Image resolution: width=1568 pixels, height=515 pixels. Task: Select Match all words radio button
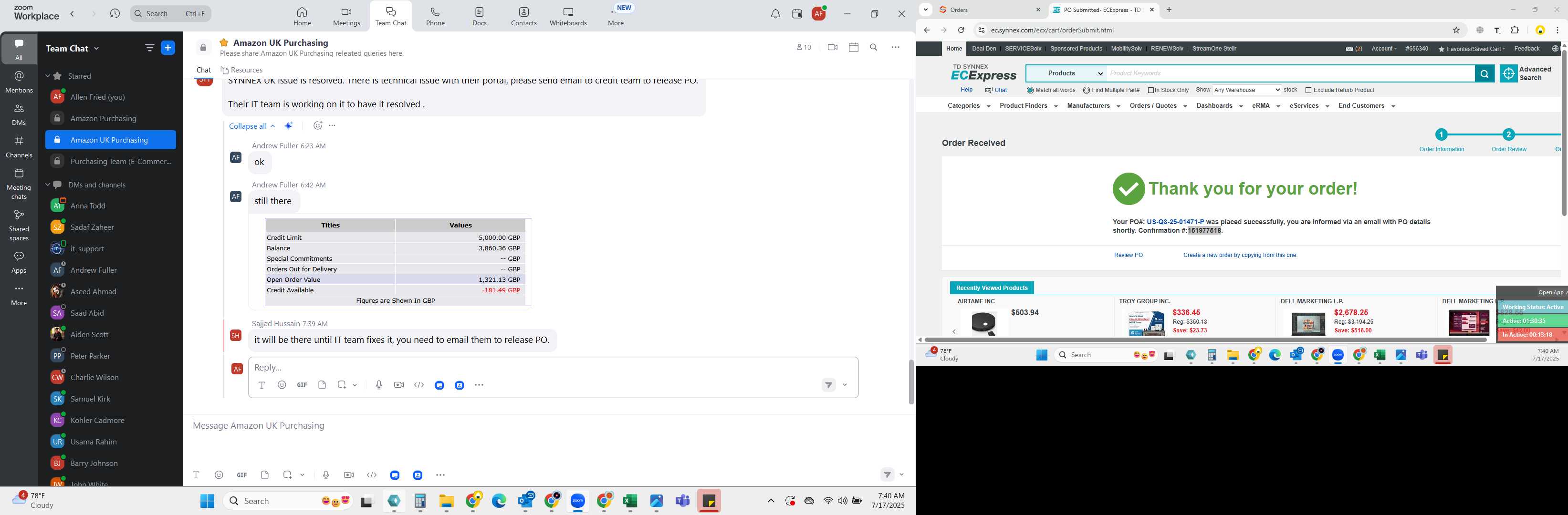tap(1030, 90)
